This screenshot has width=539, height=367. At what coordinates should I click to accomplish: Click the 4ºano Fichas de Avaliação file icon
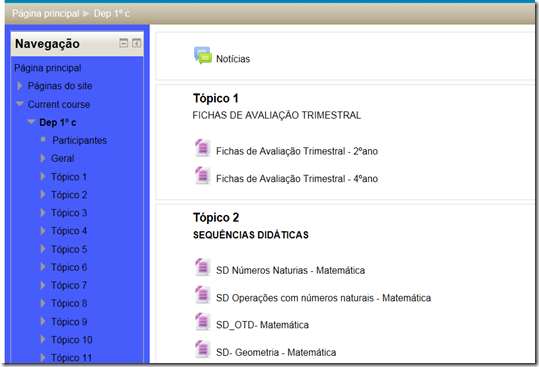tap(202, 176)
